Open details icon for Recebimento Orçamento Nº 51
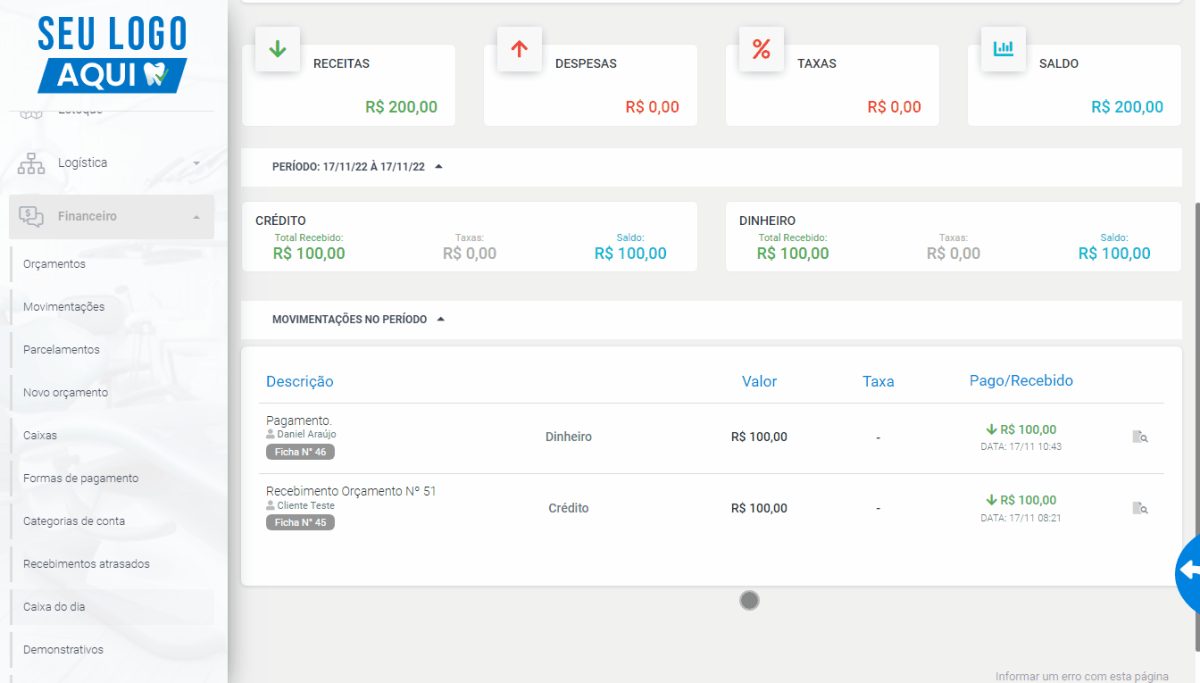This screenshot has height=683, width=1200. [1140, 508]
